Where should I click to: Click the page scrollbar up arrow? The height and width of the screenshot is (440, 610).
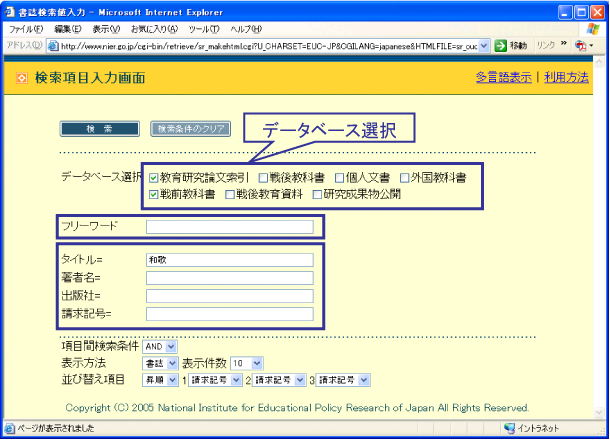(599, 62)
